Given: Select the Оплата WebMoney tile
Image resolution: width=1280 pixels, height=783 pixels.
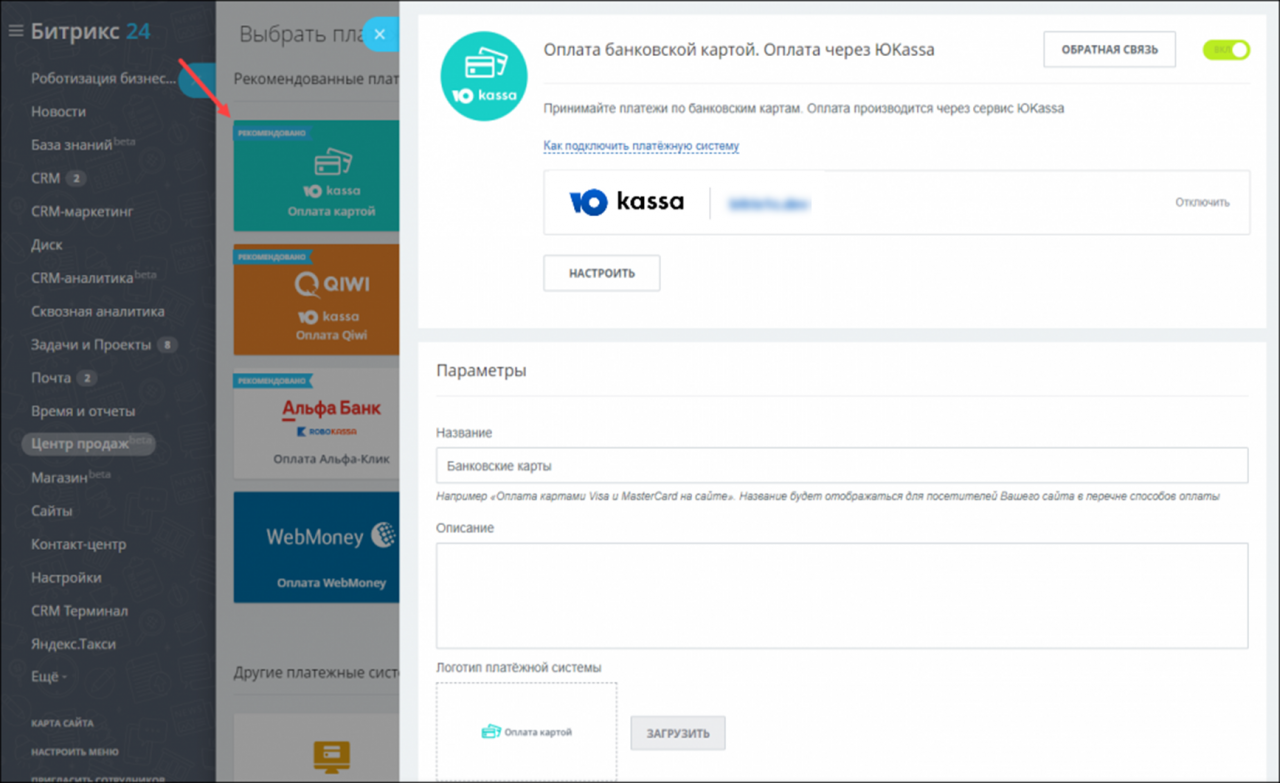Looking at the screenshot, I should pyautogui.click(x=316, y=547).
